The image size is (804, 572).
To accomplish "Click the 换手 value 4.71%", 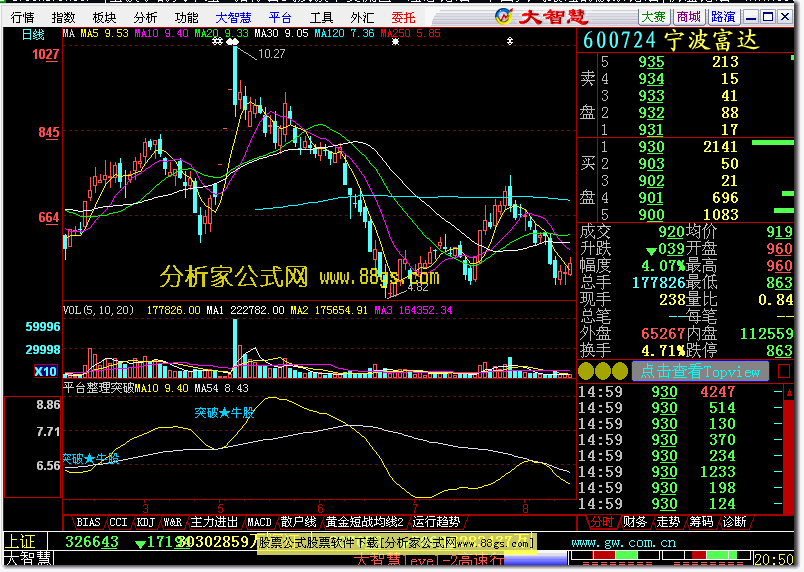I will 663,351.
